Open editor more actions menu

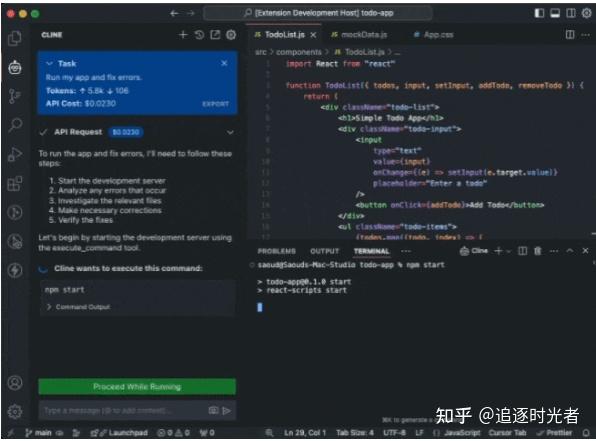[586, 35]
